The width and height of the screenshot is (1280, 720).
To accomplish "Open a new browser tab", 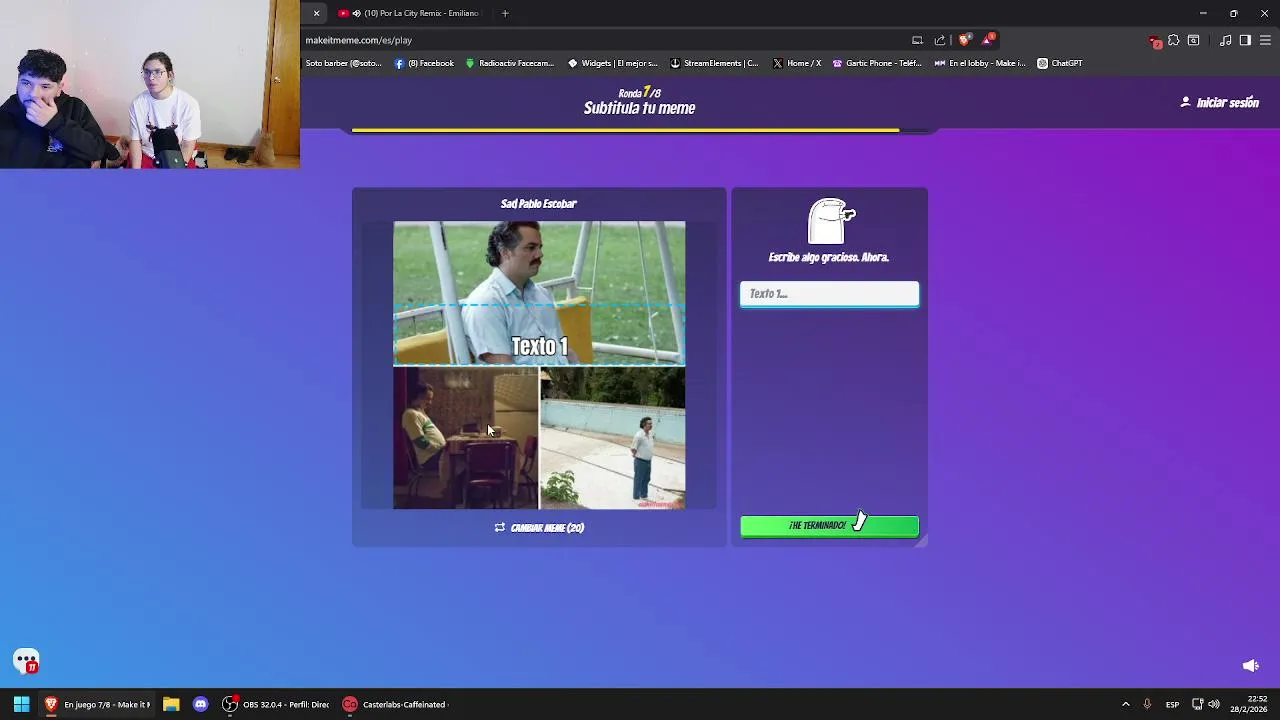I will pyautogui.click(x=505, y=13).
